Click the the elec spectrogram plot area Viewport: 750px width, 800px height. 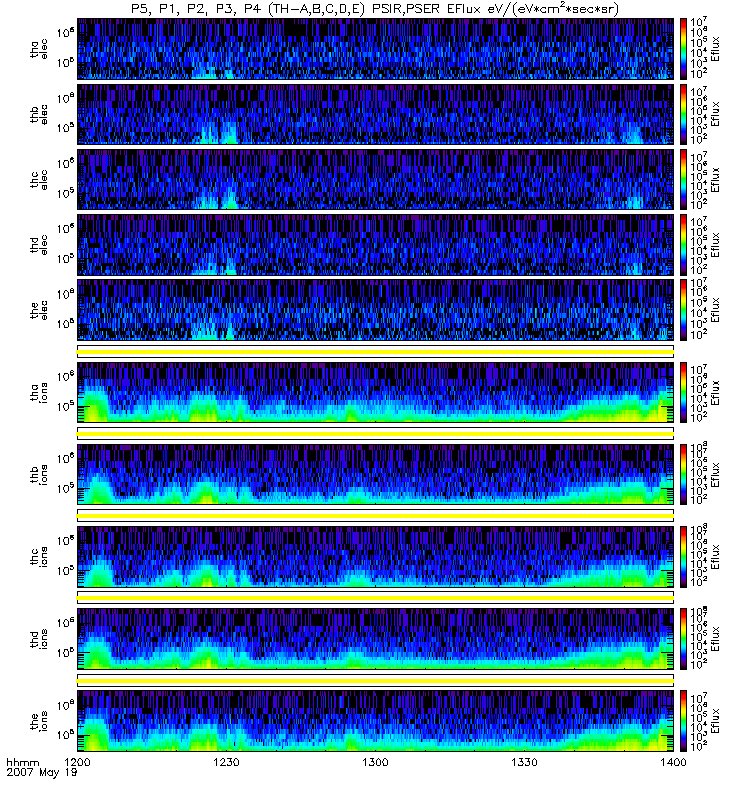pyautogui.click(x=376, y=310)
